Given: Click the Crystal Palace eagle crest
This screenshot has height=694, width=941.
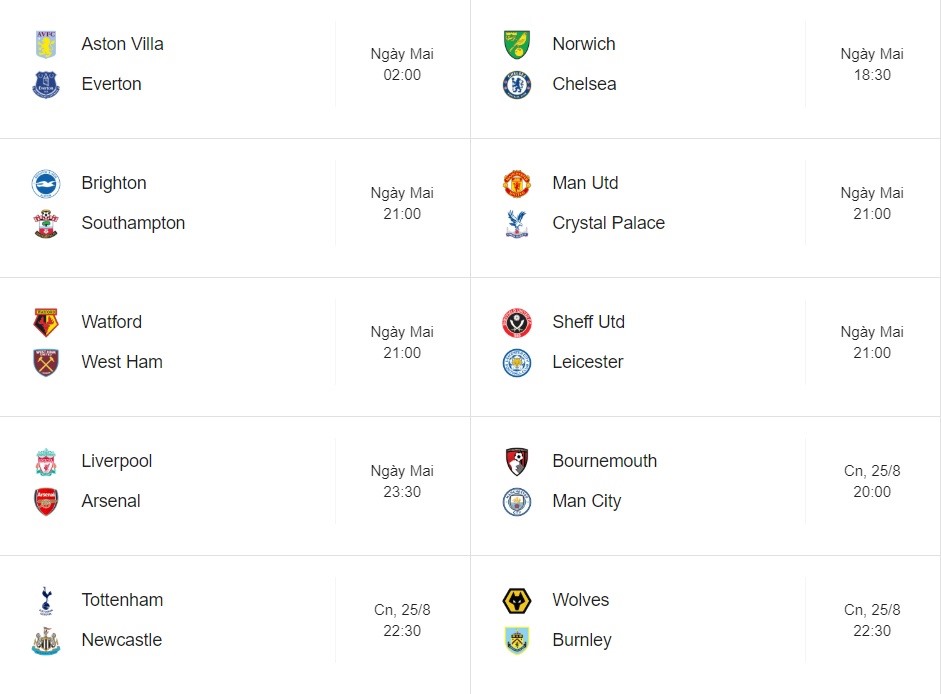Looking at the screenshot, I should [517, 223].
